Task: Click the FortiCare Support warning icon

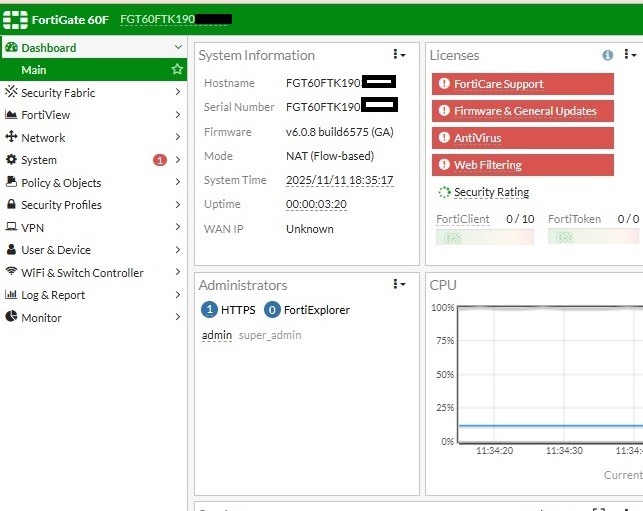Action: point(444,84)
